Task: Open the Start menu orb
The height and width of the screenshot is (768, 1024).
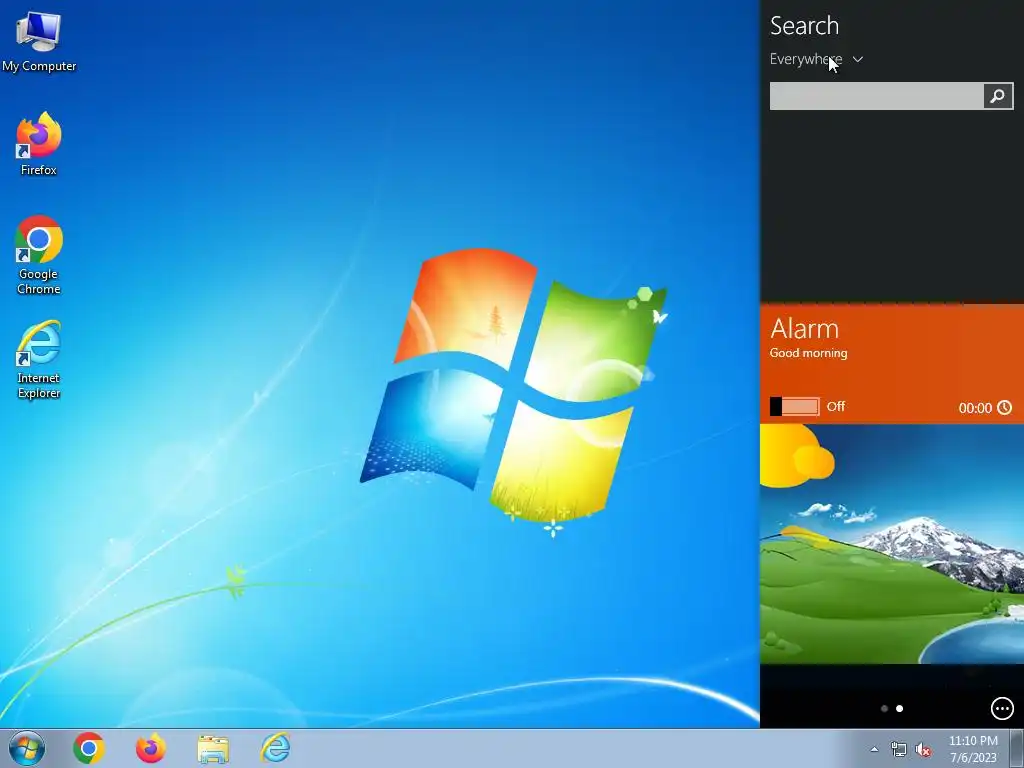Action: click(27, 748)
